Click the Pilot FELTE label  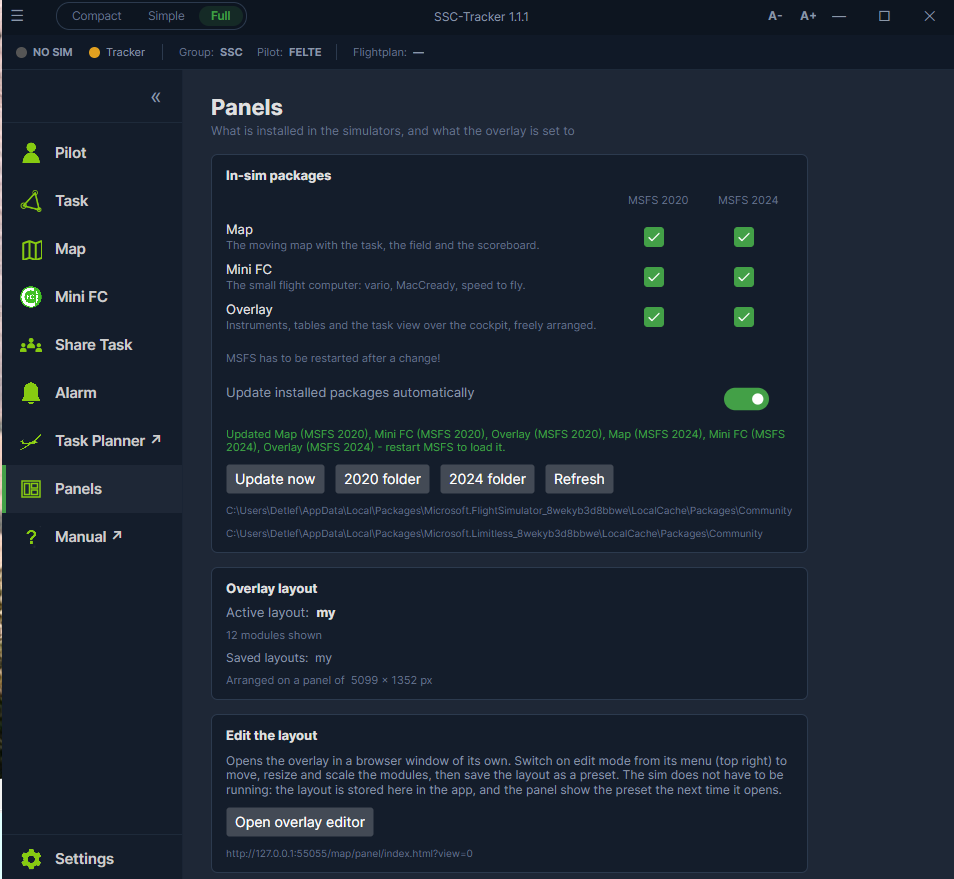(289, 52)
